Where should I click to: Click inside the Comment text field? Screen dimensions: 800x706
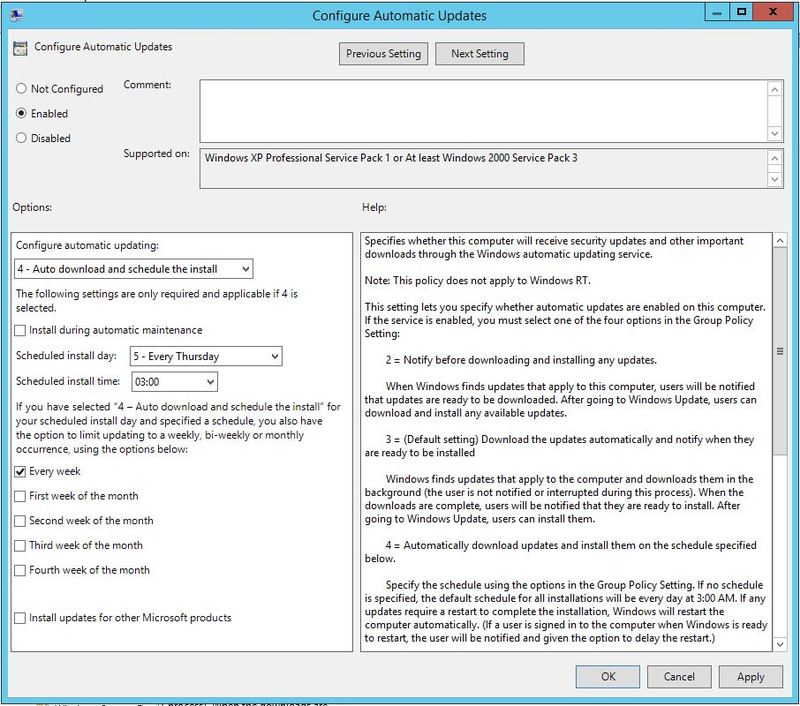480,110
